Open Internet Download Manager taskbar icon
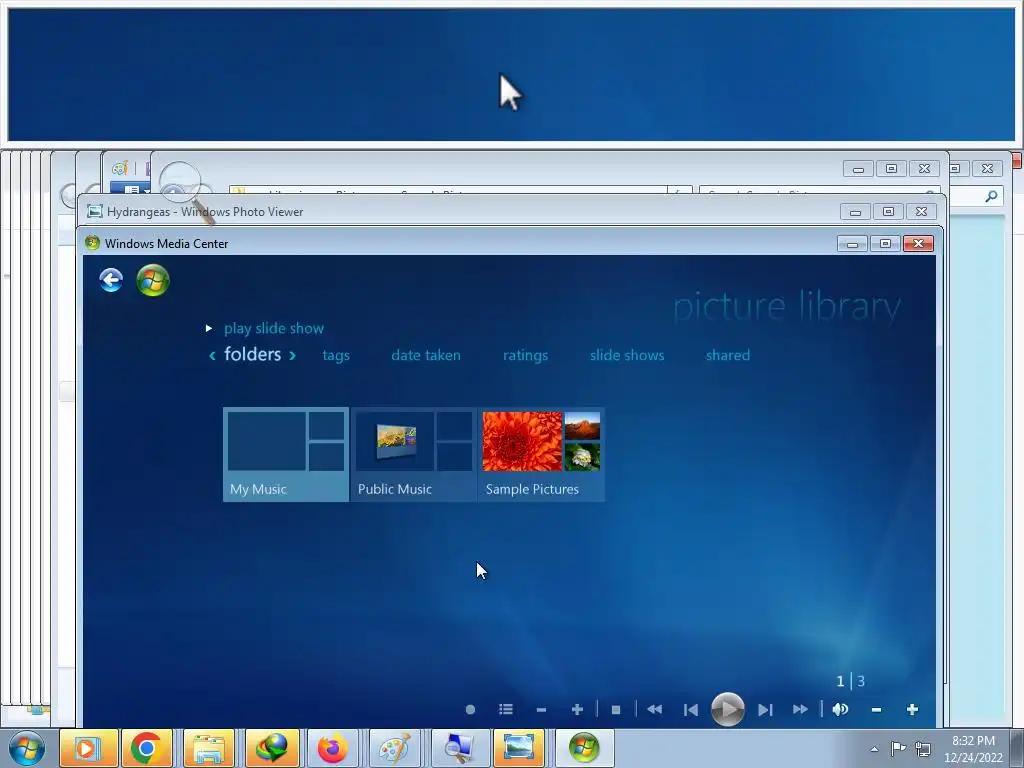This screenshot has width=1024, height=768. point(271,748)
